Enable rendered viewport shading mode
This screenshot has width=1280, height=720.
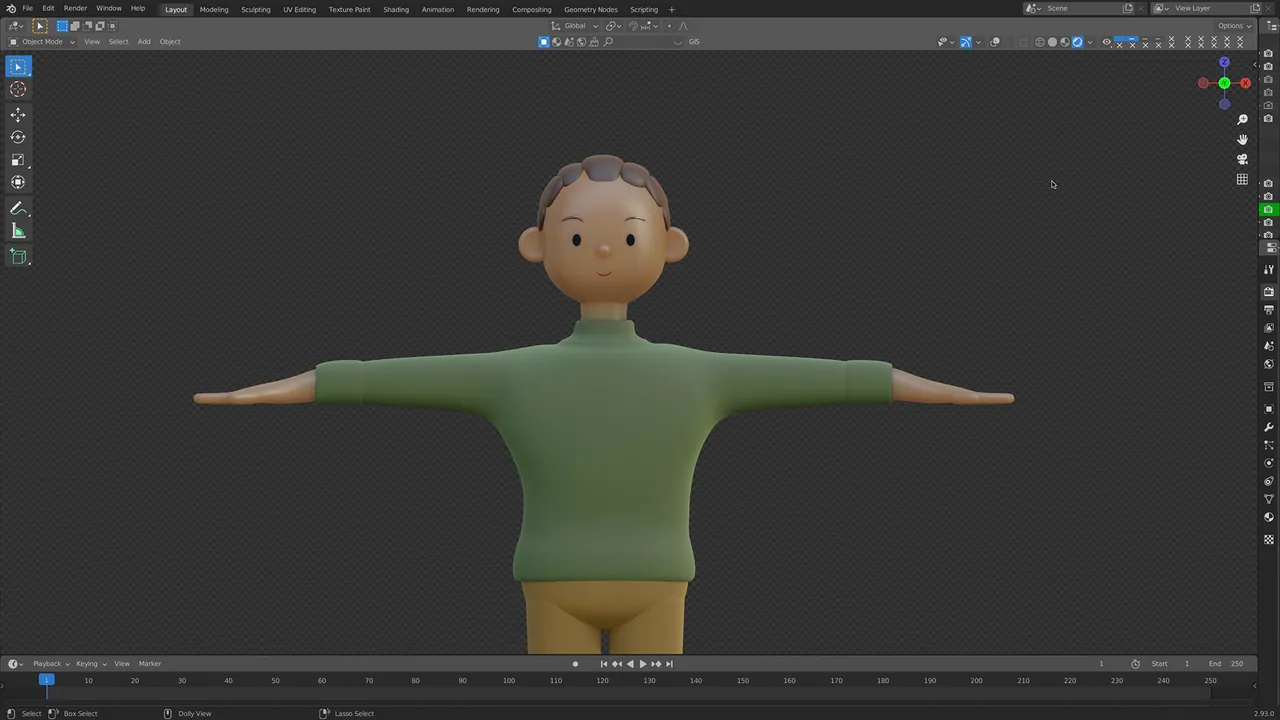pyautogui.click(x=1077, y=42)
